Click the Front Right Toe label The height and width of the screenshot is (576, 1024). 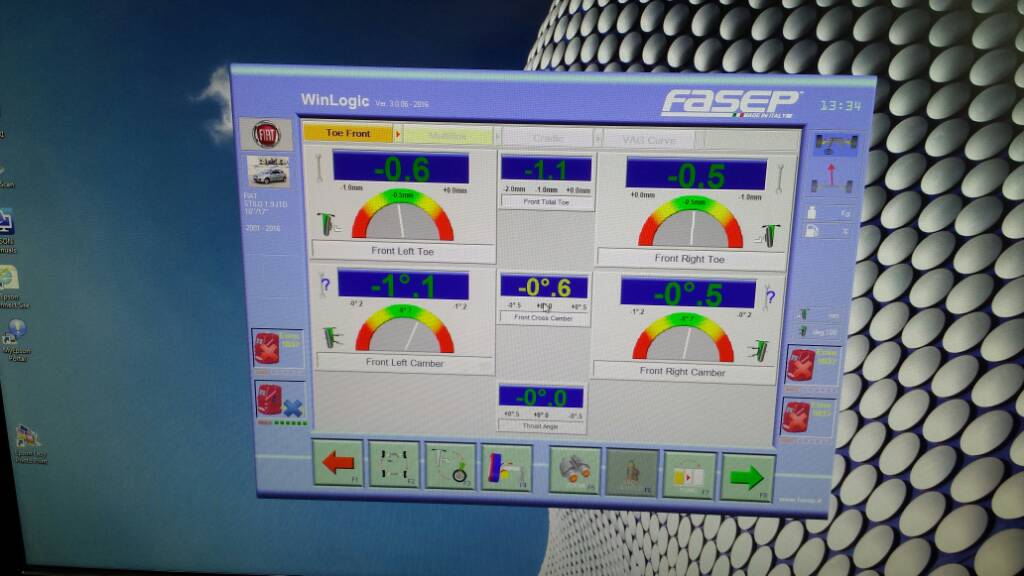pyautogui.click(x=690, y=259)
